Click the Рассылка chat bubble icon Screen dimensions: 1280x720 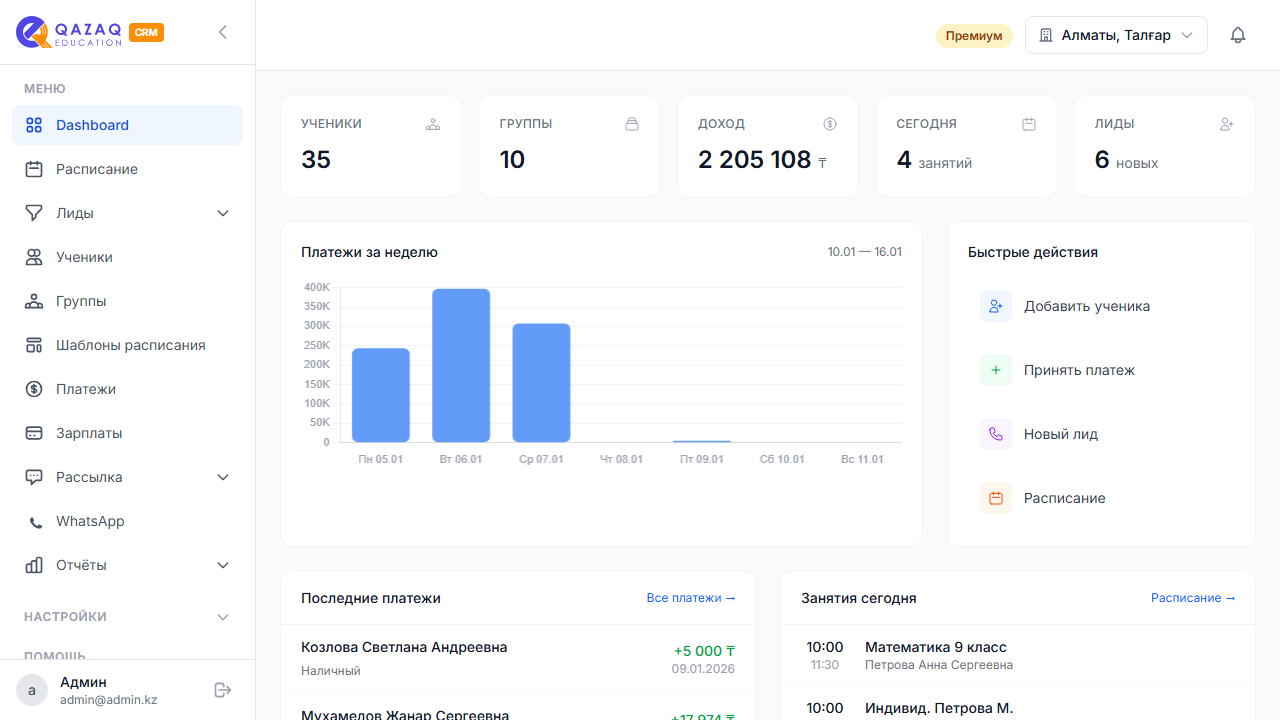34,477
